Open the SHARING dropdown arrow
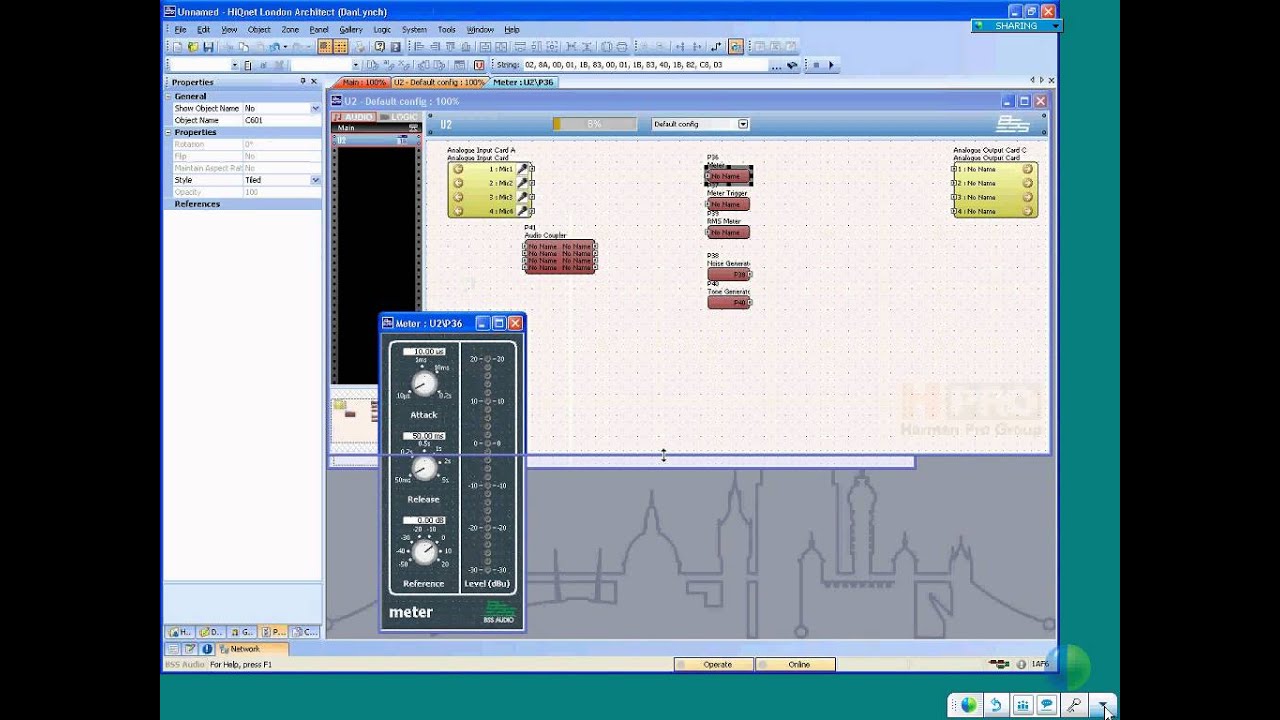The width and height of the screenshot is (1280, 720). [1054, 26]
